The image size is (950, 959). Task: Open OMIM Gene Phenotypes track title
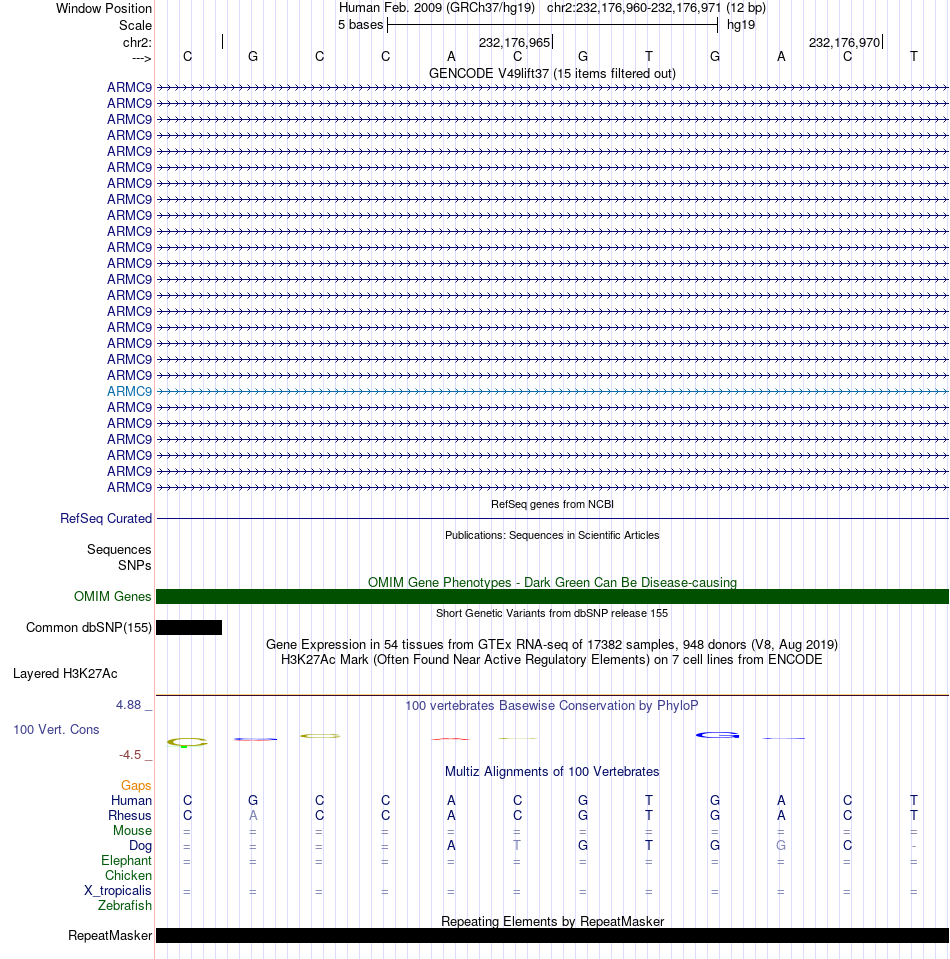[x=552, y=582]
